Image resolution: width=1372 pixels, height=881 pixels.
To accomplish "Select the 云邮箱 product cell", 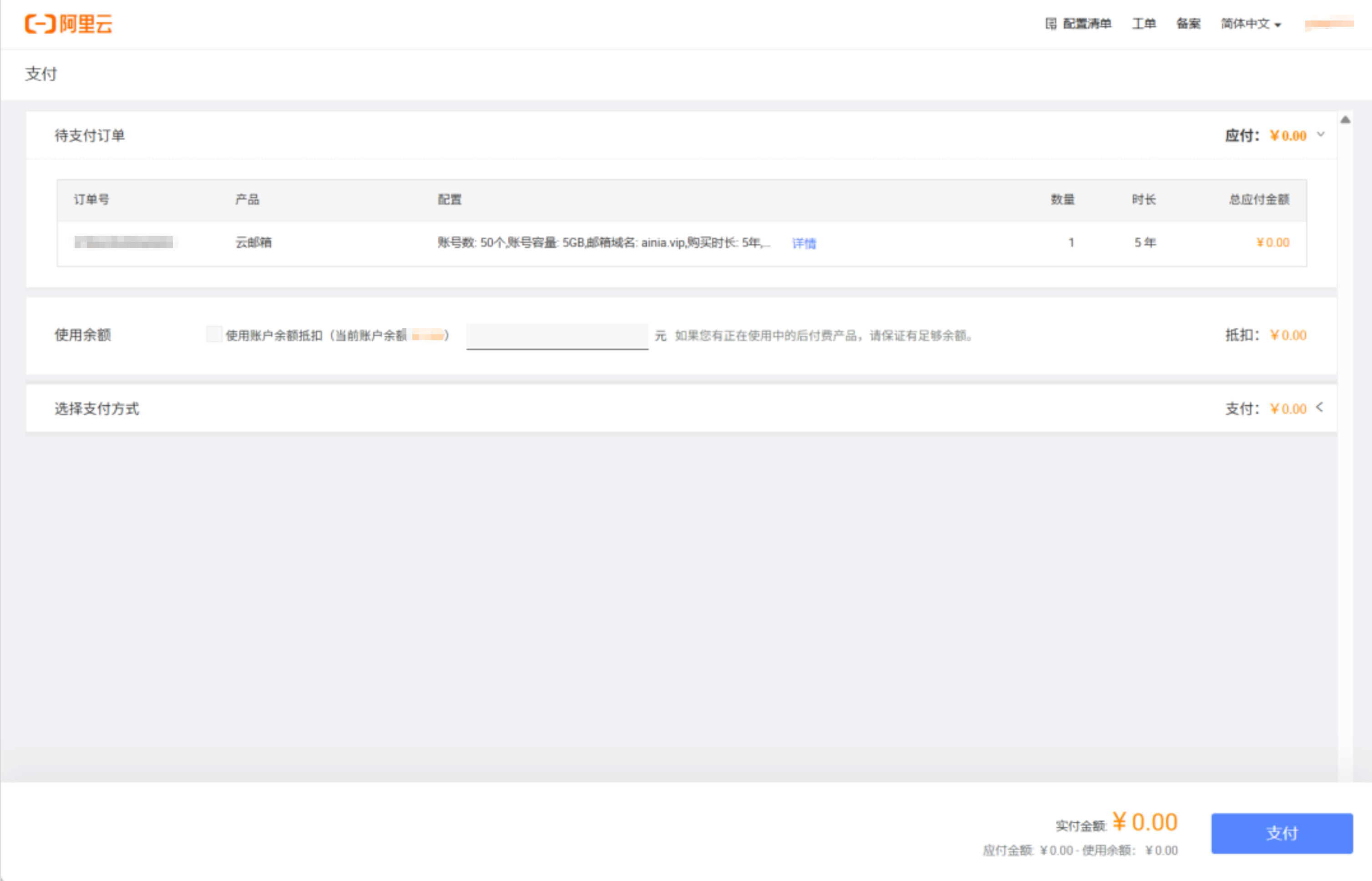I will [x=254, y=242].
